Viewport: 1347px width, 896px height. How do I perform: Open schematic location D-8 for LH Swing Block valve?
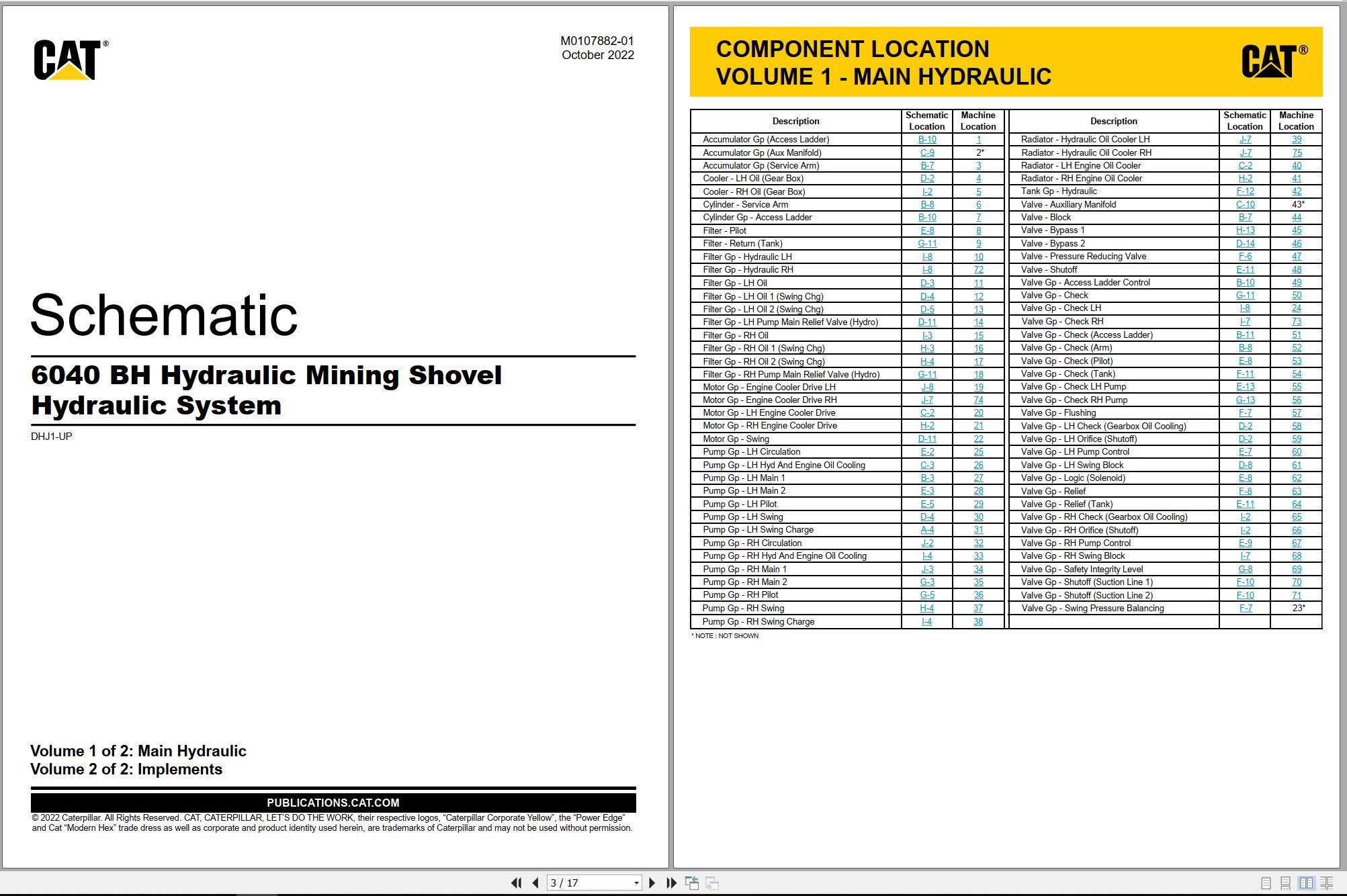click(1246, 465)
